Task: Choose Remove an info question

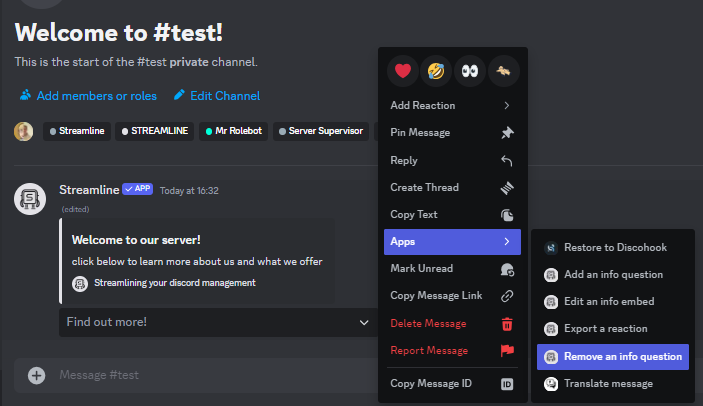Action: 613,356
